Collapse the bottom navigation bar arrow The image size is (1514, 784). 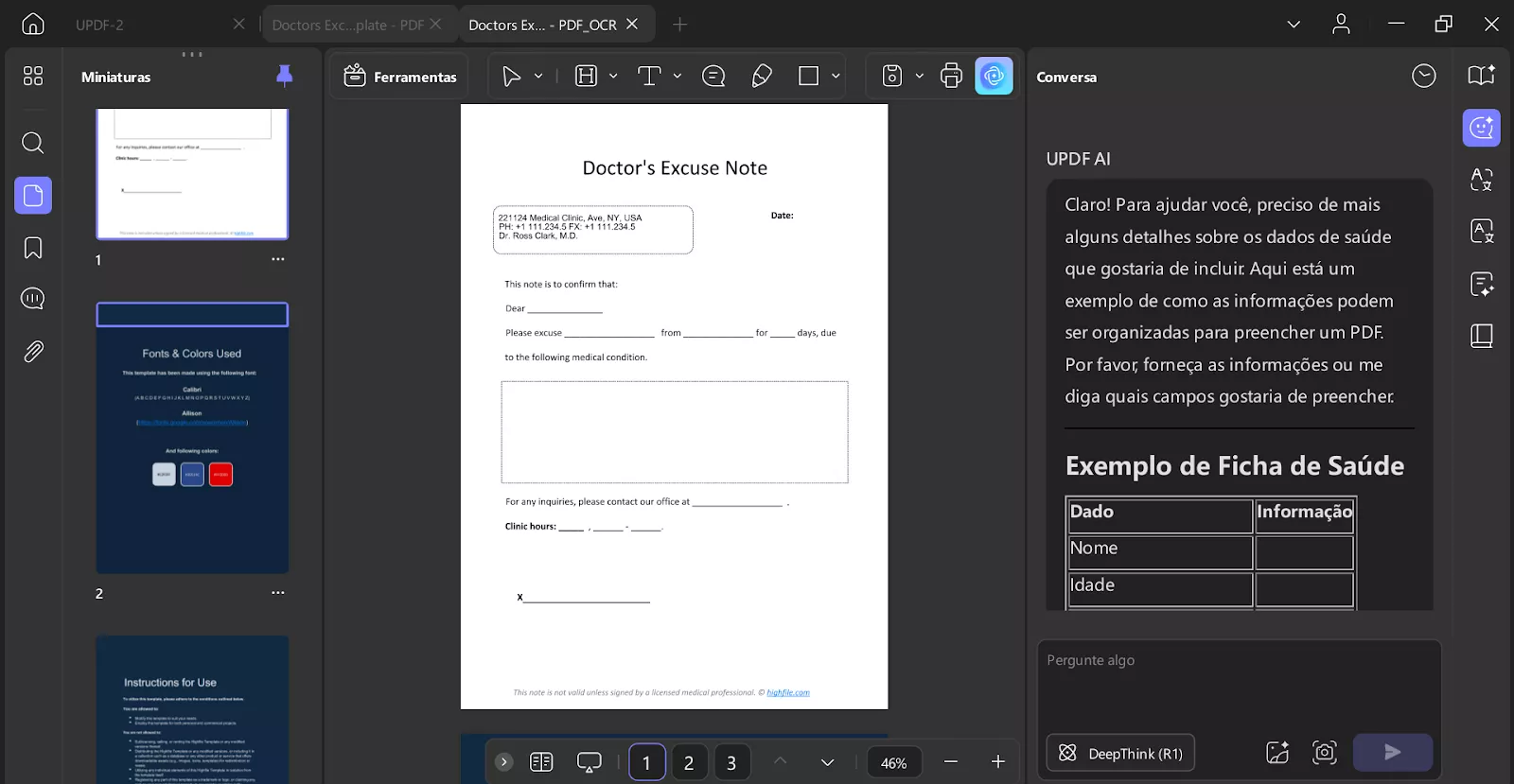click(x=504, y=761)
